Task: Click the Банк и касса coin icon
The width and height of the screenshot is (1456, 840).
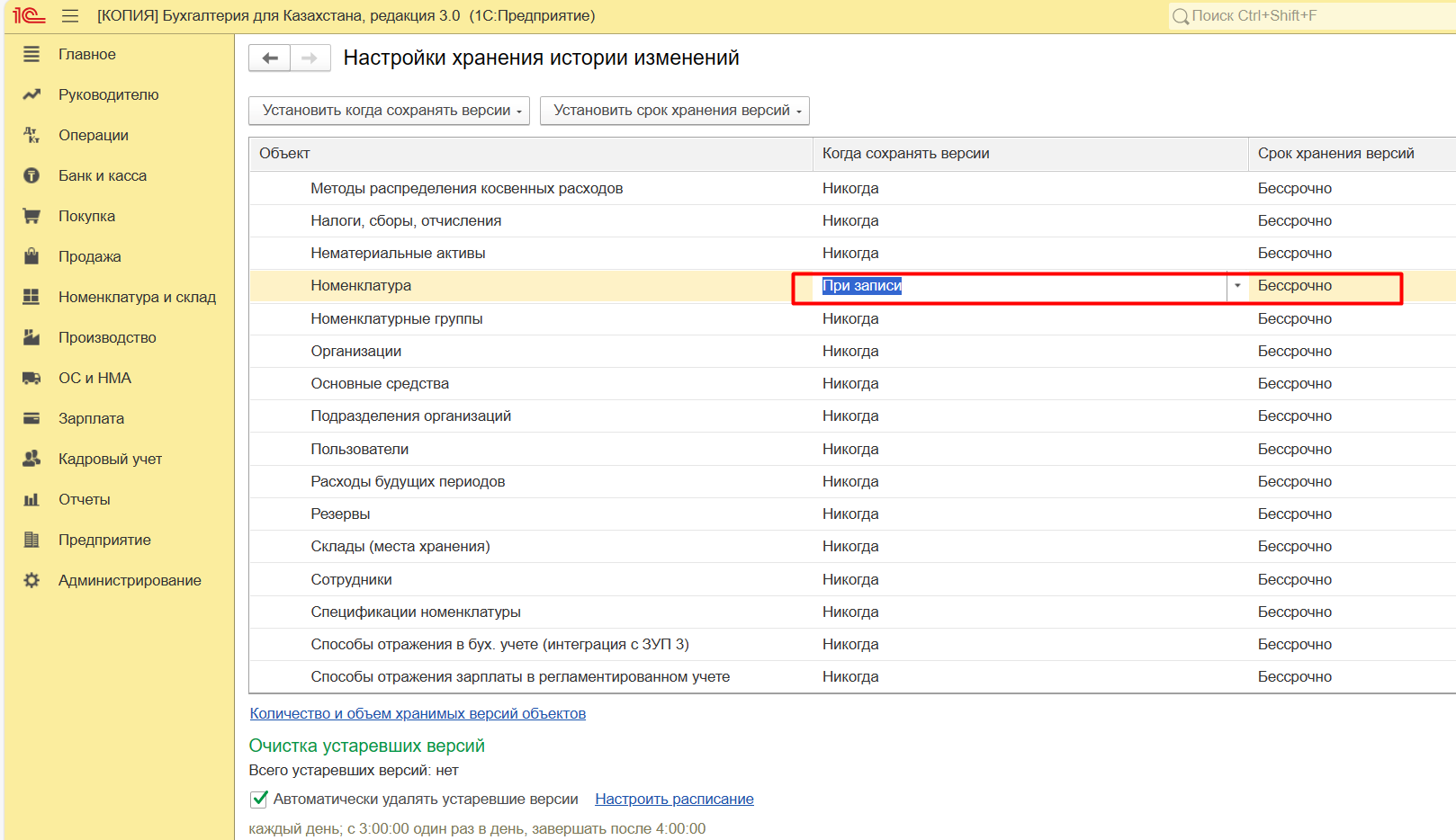Action: 31,175
